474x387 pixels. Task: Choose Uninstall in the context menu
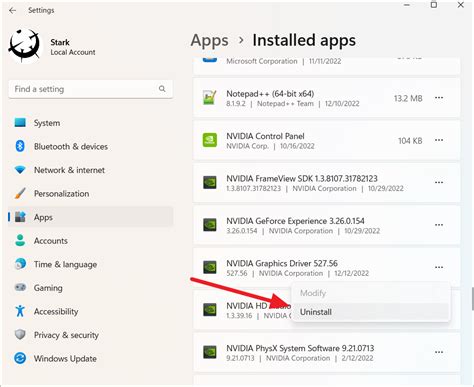[371, 312]
